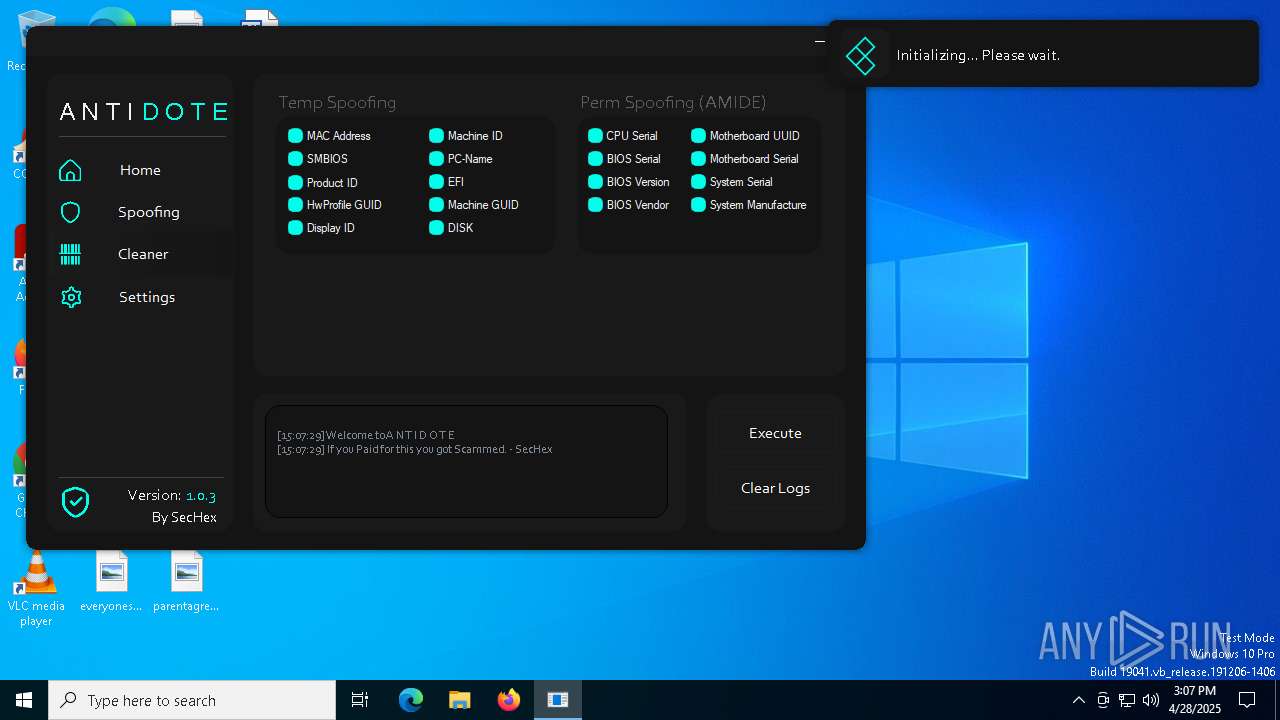Click the taskbar search box
The height and width of the screenshot is (720, 1280).
tap(192, 700)
